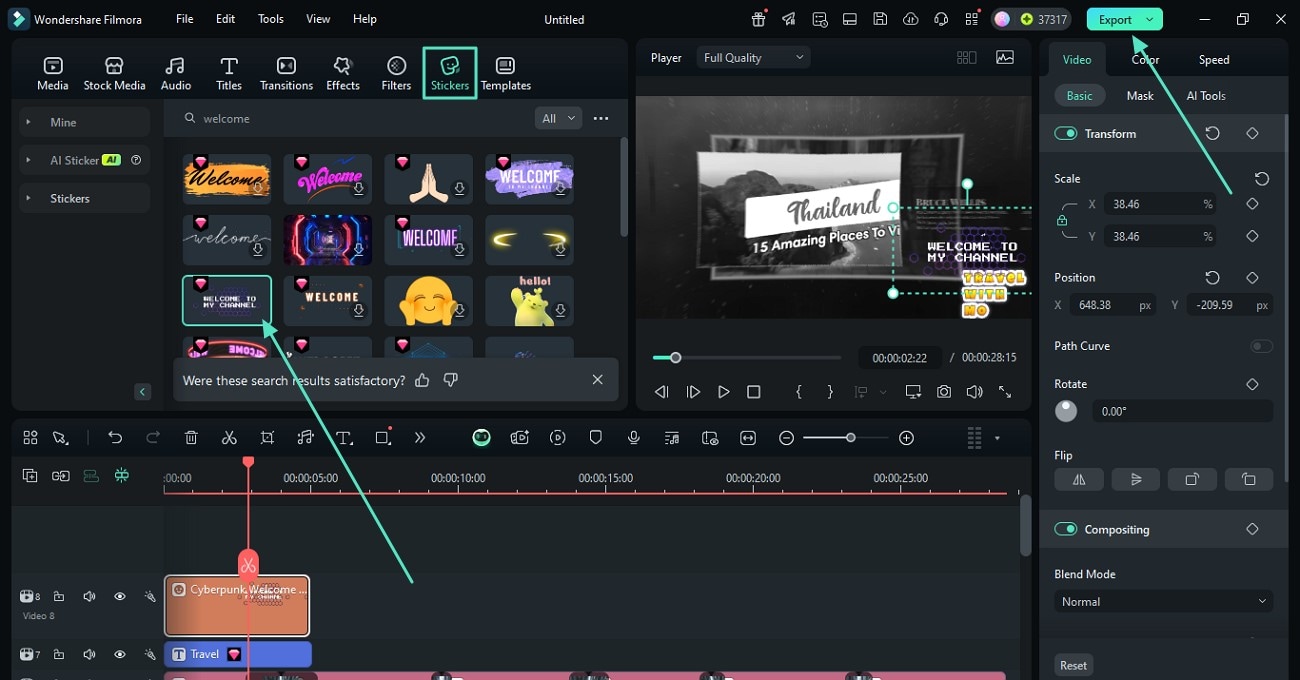Click the player progress slider handle
This screenshot has height=680, width=1300.
[x=676, y=357]
